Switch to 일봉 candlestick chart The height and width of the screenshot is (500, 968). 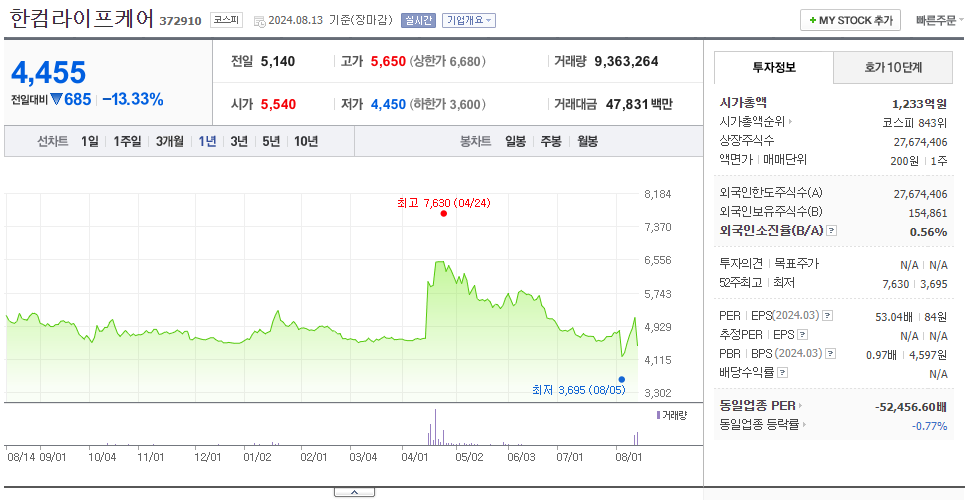point(515,141)
